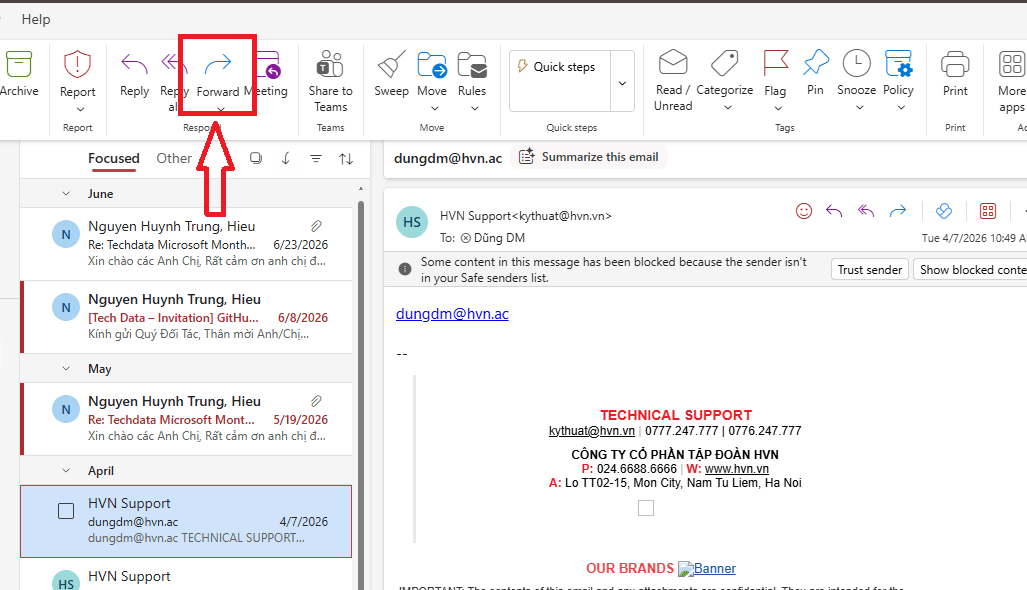Viewport: 1027px width, 590px height.
Task: Tick the checkbox on HVN Support 4/7/2026 email
Action: click(66, 511)
